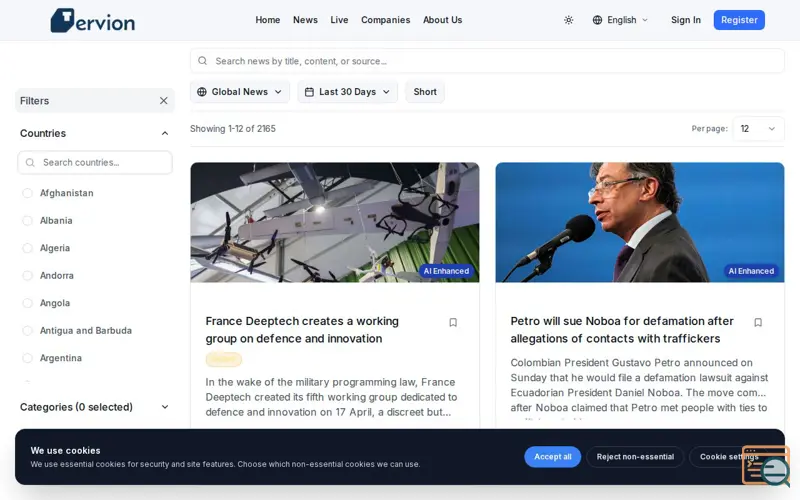Click AI Enhanced badge on drones image
This screenshot has height=500, width=800.
[446, 271]
